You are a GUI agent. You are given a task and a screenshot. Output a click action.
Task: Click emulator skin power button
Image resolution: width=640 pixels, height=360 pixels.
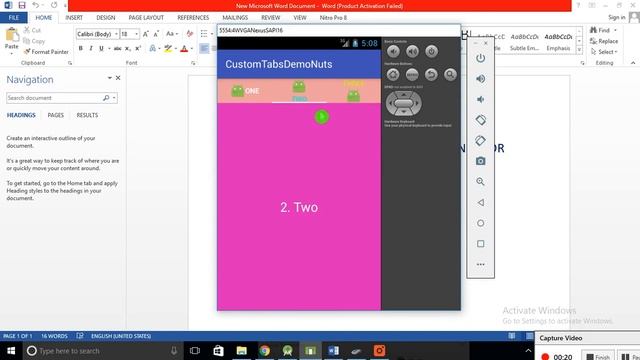click(x=431, y=51)
